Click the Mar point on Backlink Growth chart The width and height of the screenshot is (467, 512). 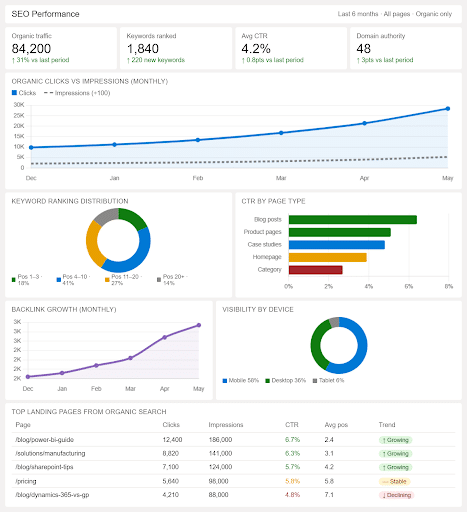(x=130, y=358)
